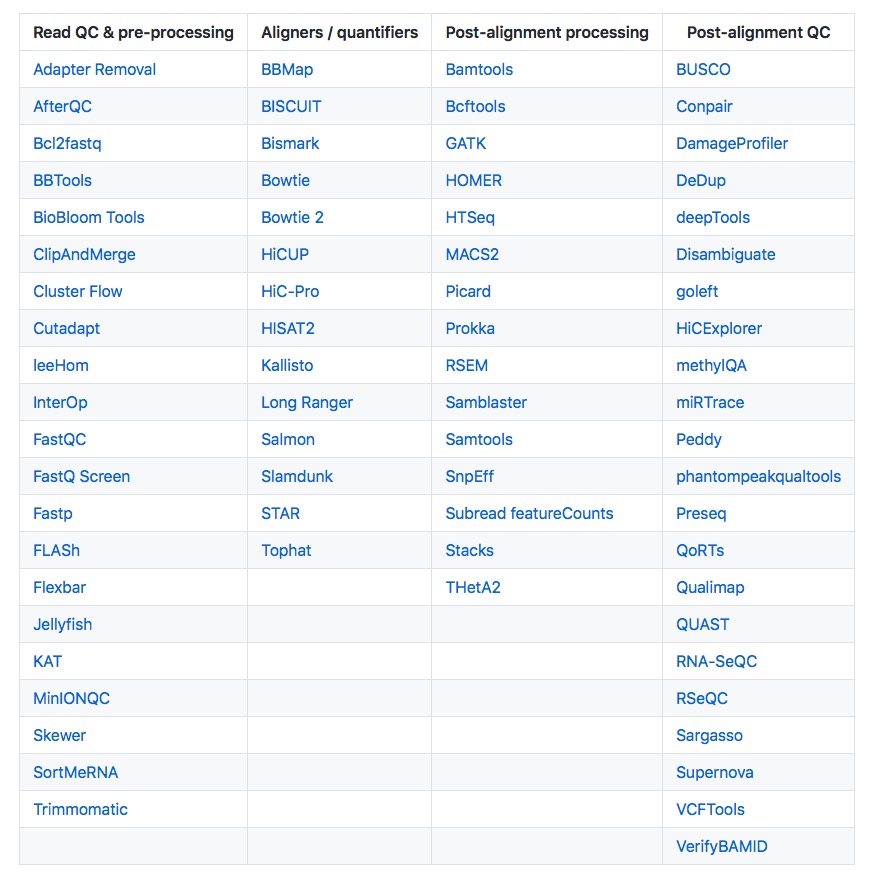Select the HiC-Pro link
The image size is (892, 874).
pyautogui.click(x=290, y=291)
